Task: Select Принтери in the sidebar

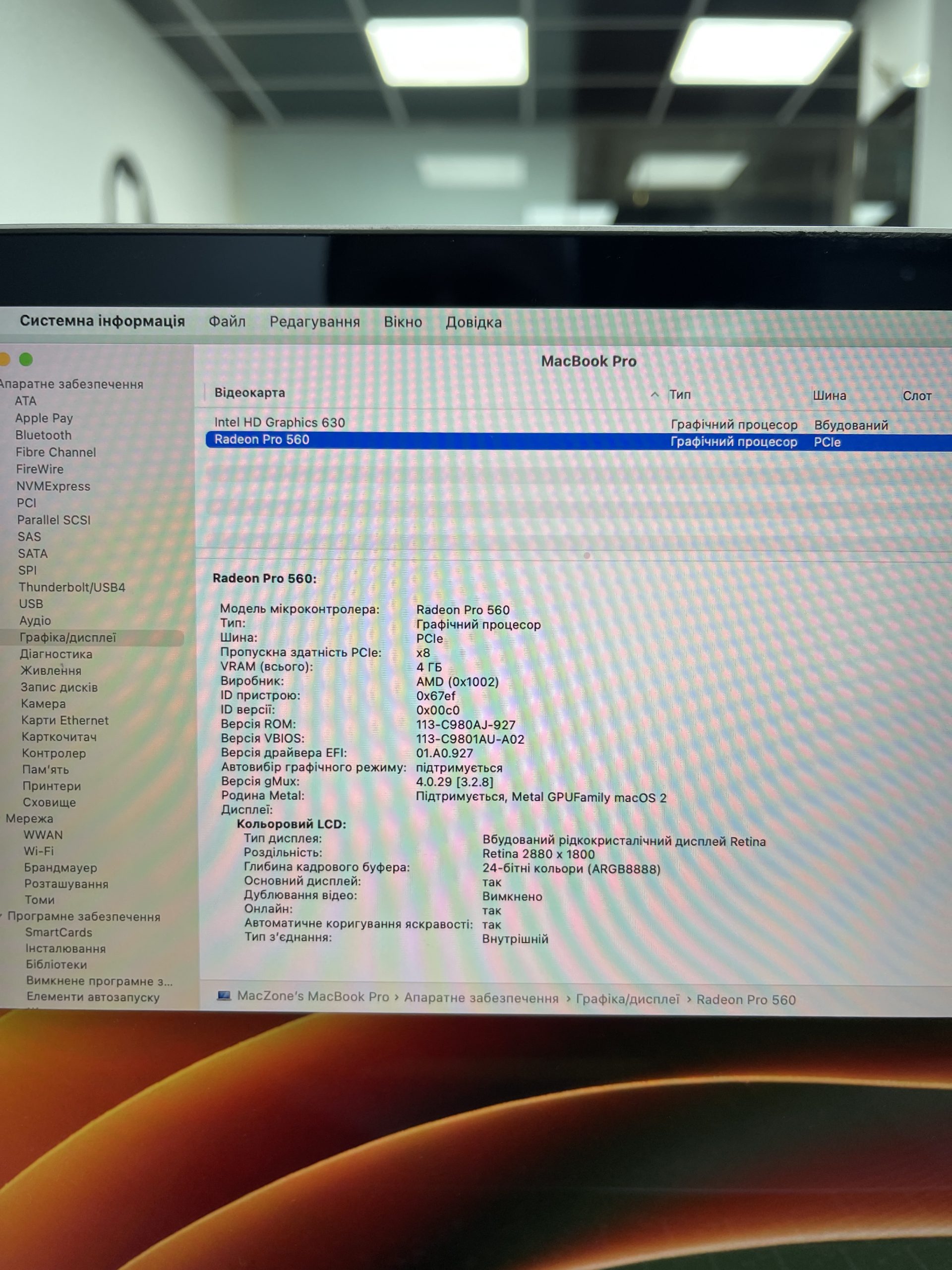Action: (52, 786)
